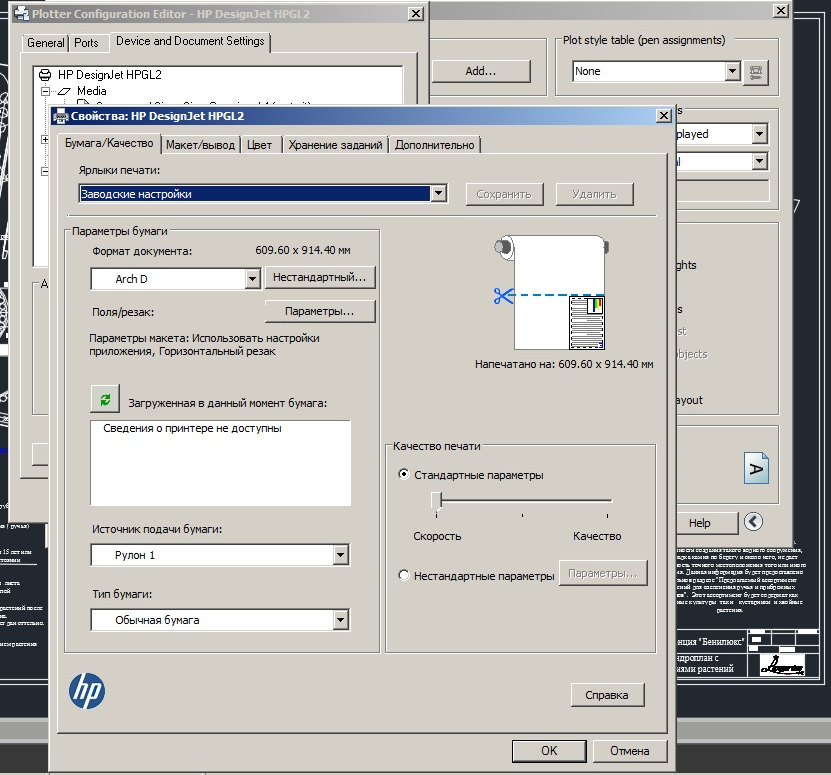Click Параметры... button in Качество печати group
Screen dimensions: 831x775
[603, 573]
